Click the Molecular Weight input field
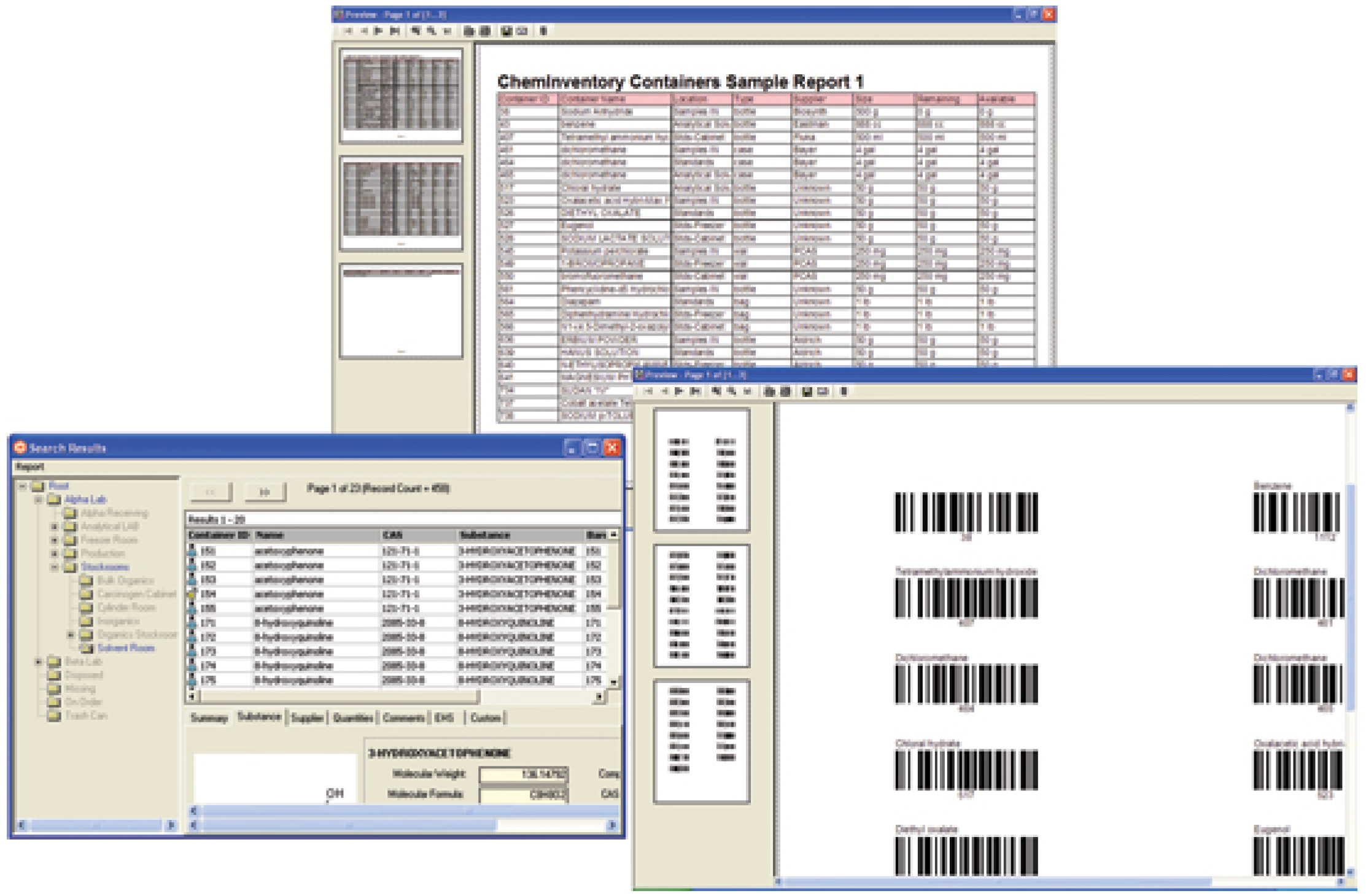1366x896 pixels. (x=523, y=774)
